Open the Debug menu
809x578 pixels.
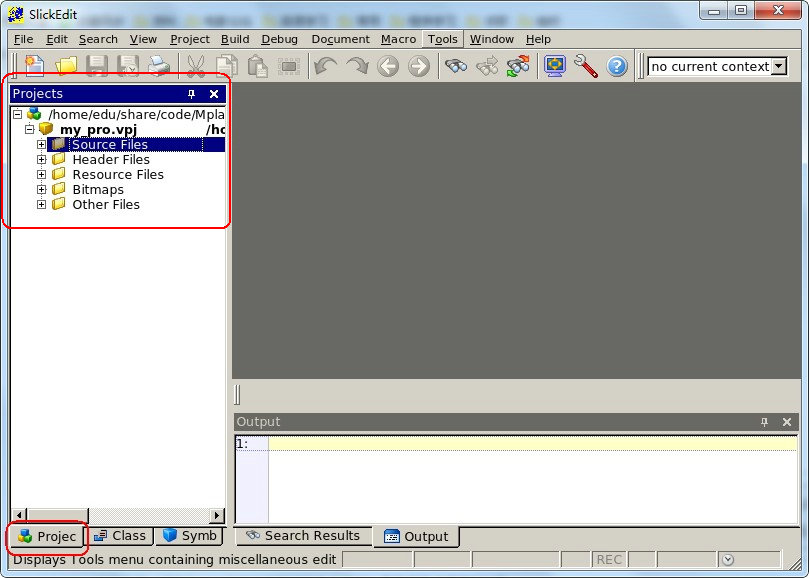279,39
